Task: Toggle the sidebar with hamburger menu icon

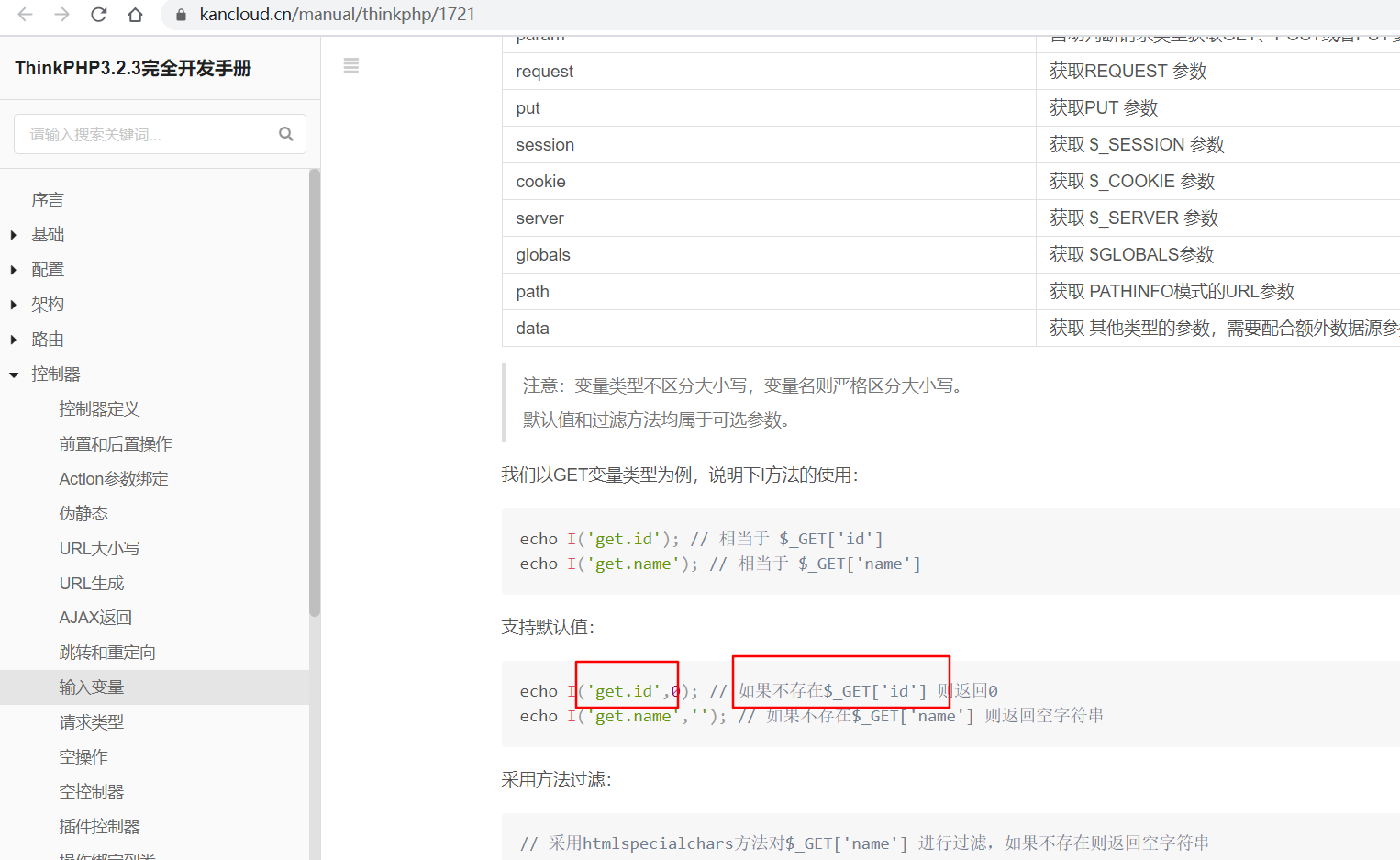Action: coord(350,65)
